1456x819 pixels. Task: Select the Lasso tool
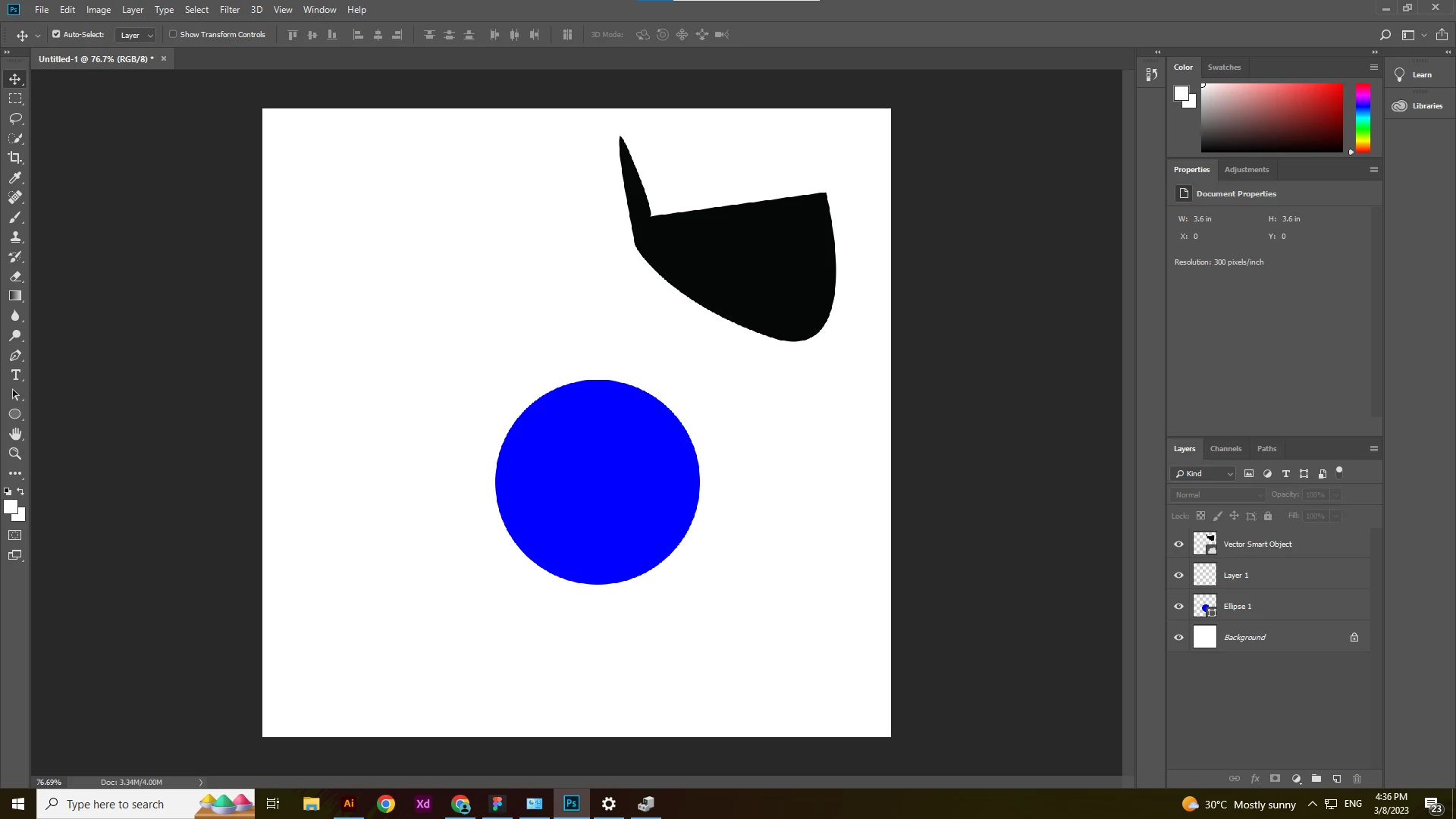click(x=15, y=118)
